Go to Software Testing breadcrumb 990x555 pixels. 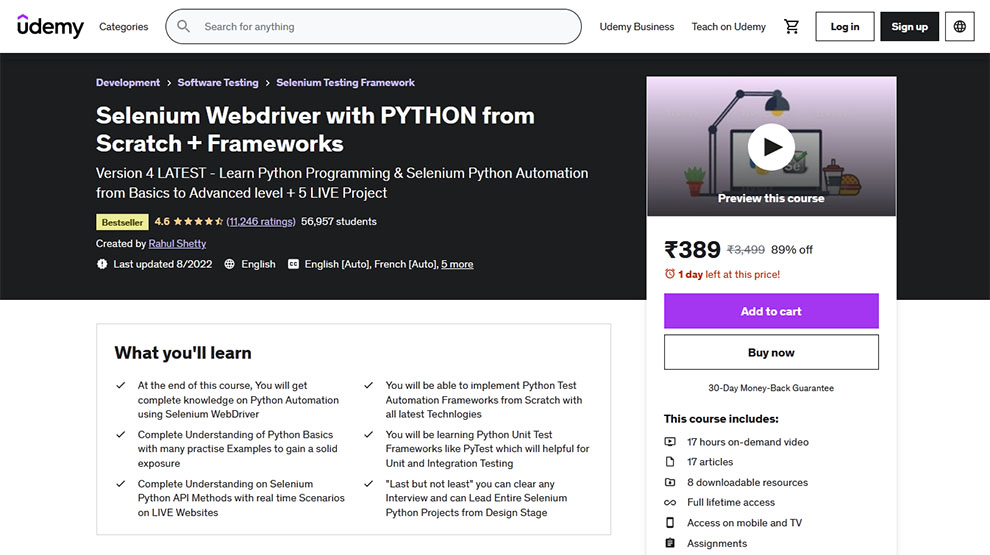click(x=218, y=83)
